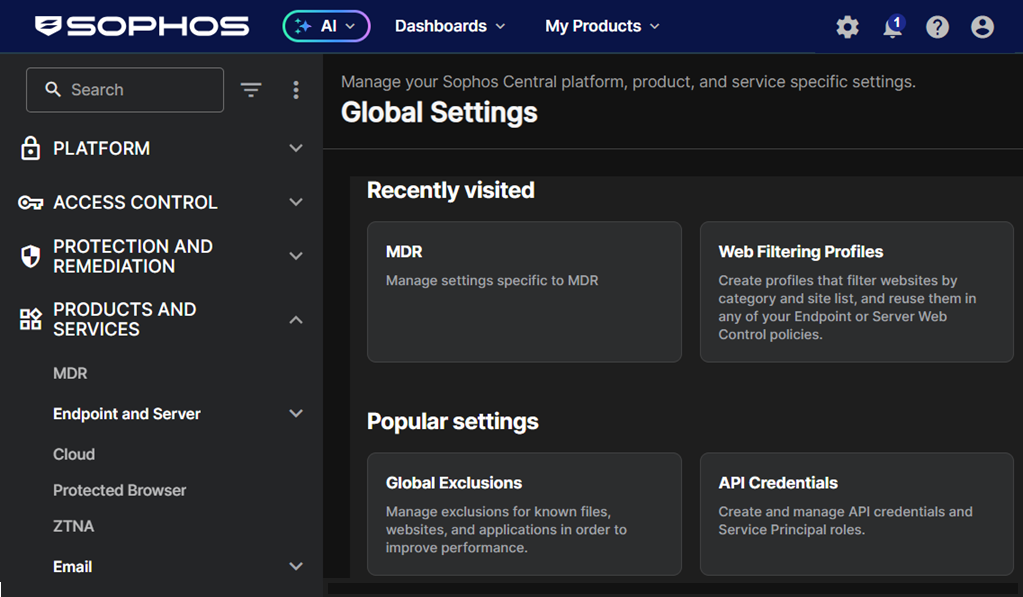Expand PROTECTION AND REMEDIATION section chevron
Viewport: 1023px width, 597px height.
click(x=296, y=256)
